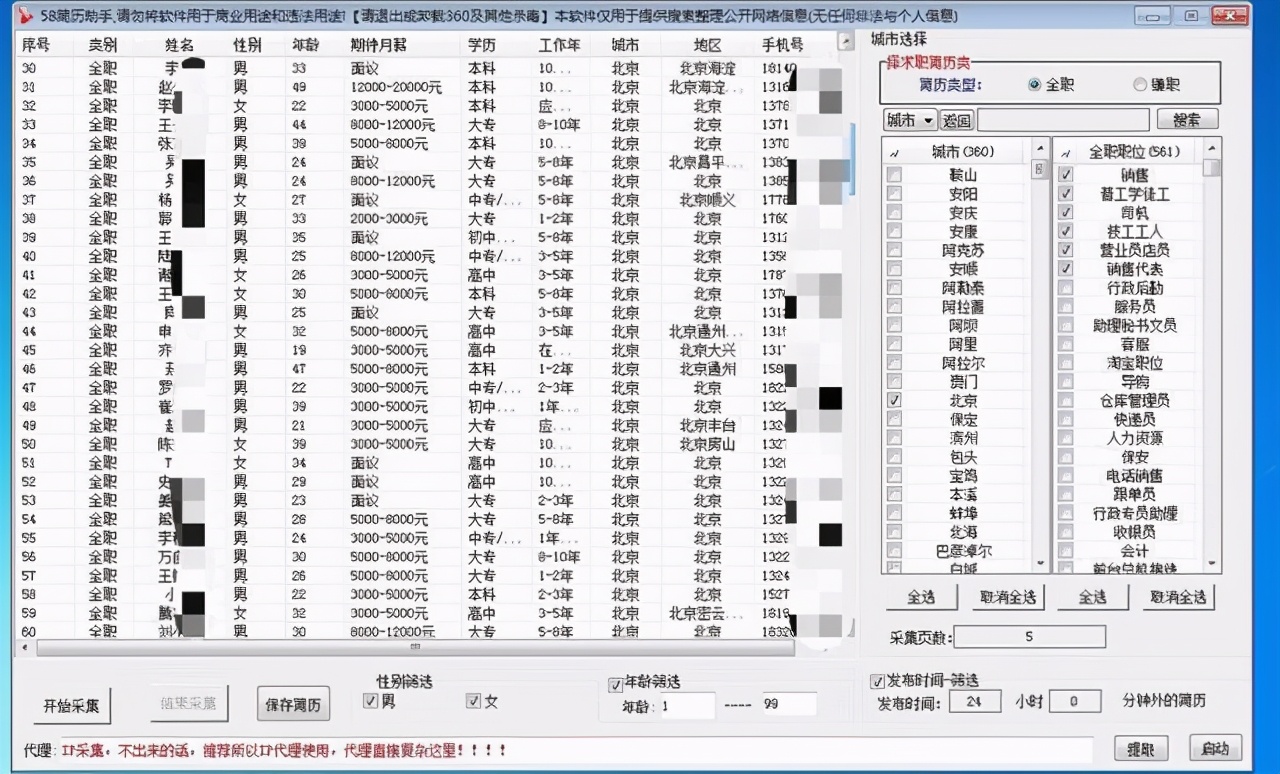Check the 鞍山 city checkbox
The image size is (1280, 774).
894,175
